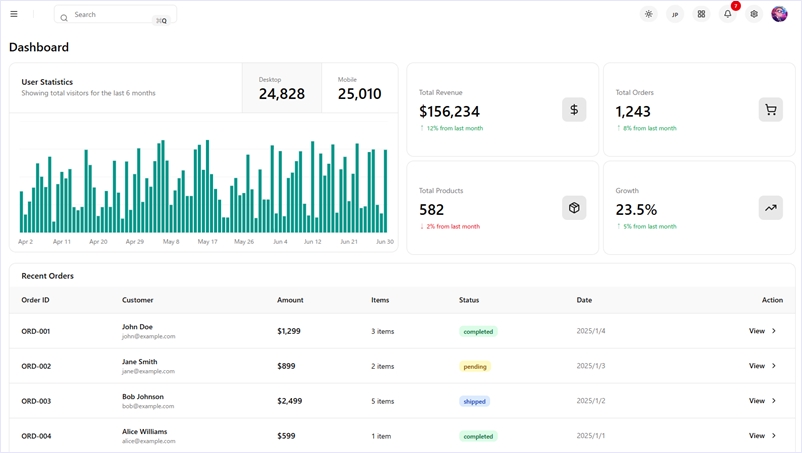This screenshot has height=453, width=802.
Task: Click john@example.com email in first row
Action: click(148, 337)
